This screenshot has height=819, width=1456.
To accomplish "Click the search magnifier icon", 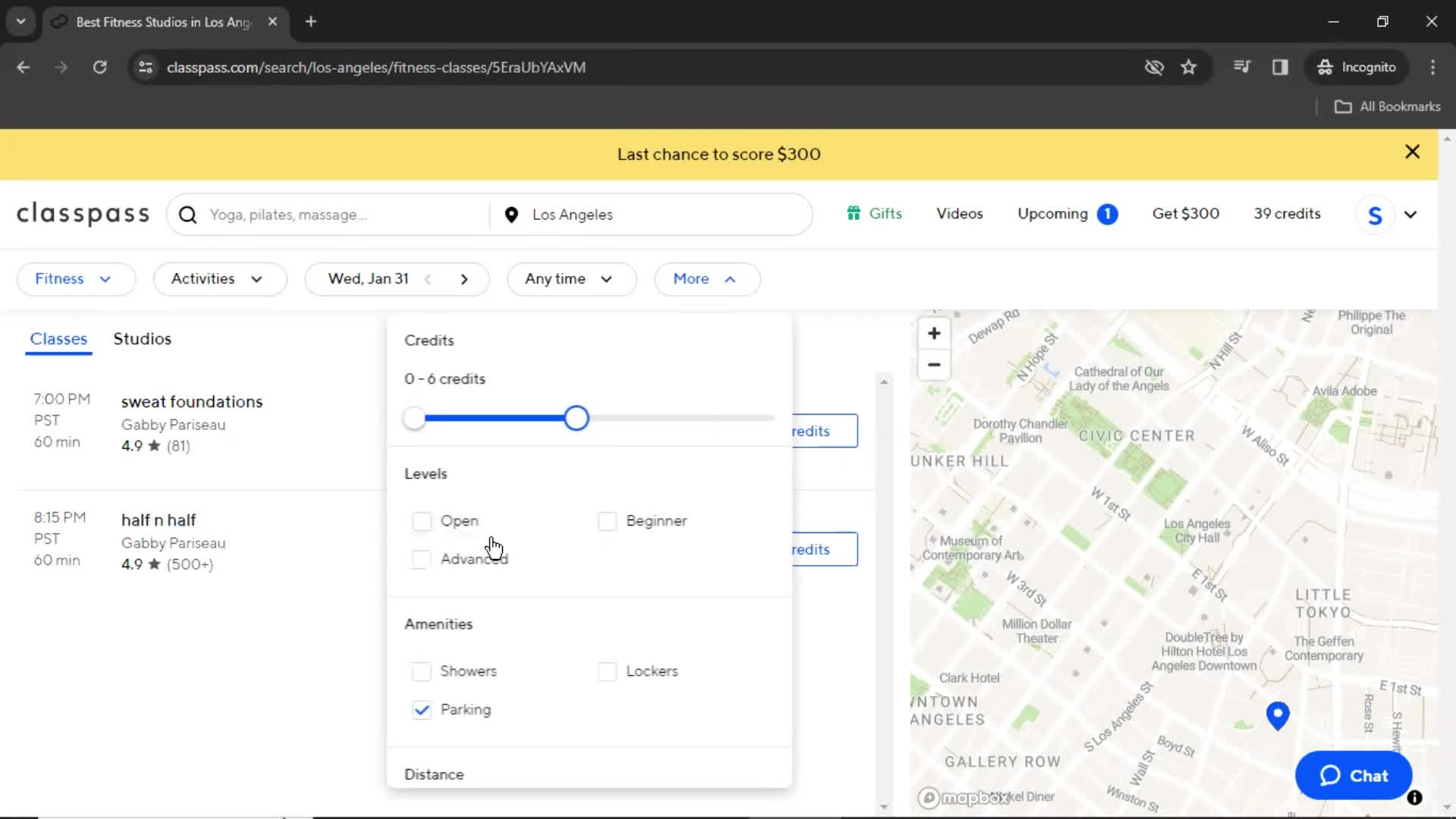I will pyautogui.click(x=187, y=215).
